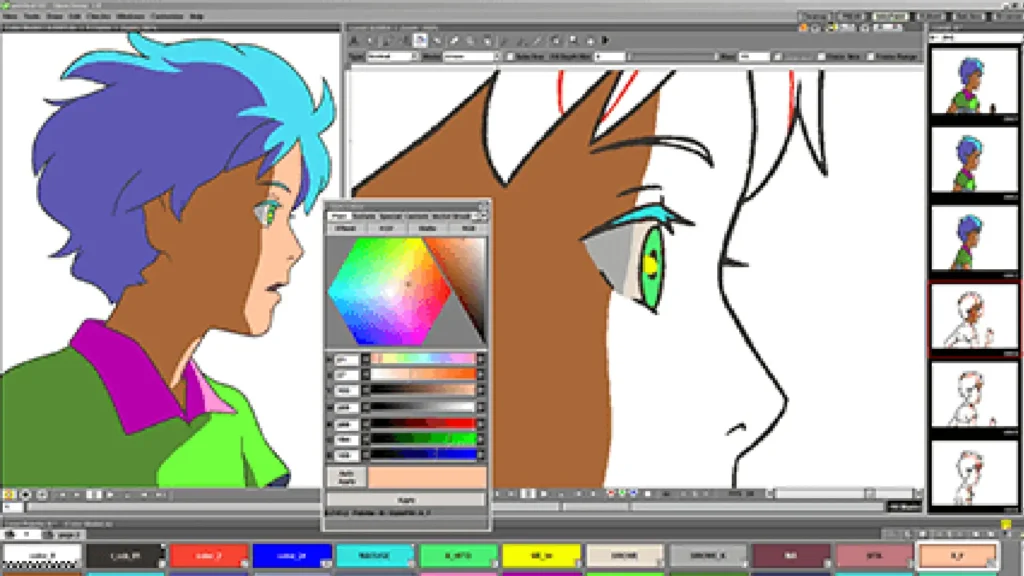The image size is (1024, 576).
Task: Open the fill Type dropdown
Action: point(392,57)
